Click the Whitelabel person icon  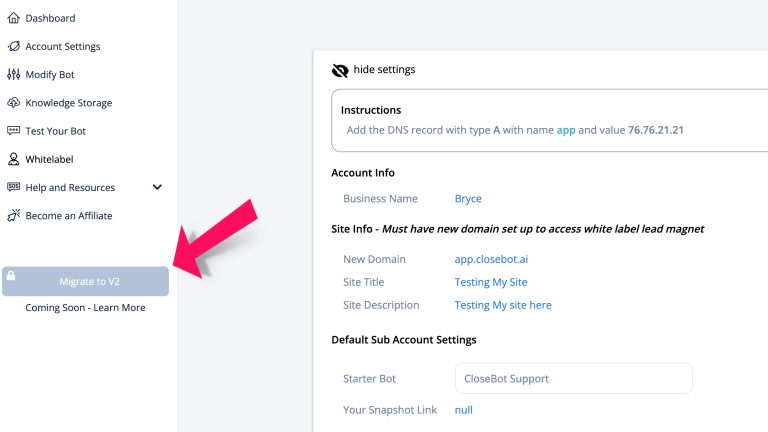pyautogui.click(x=14, y=159)
